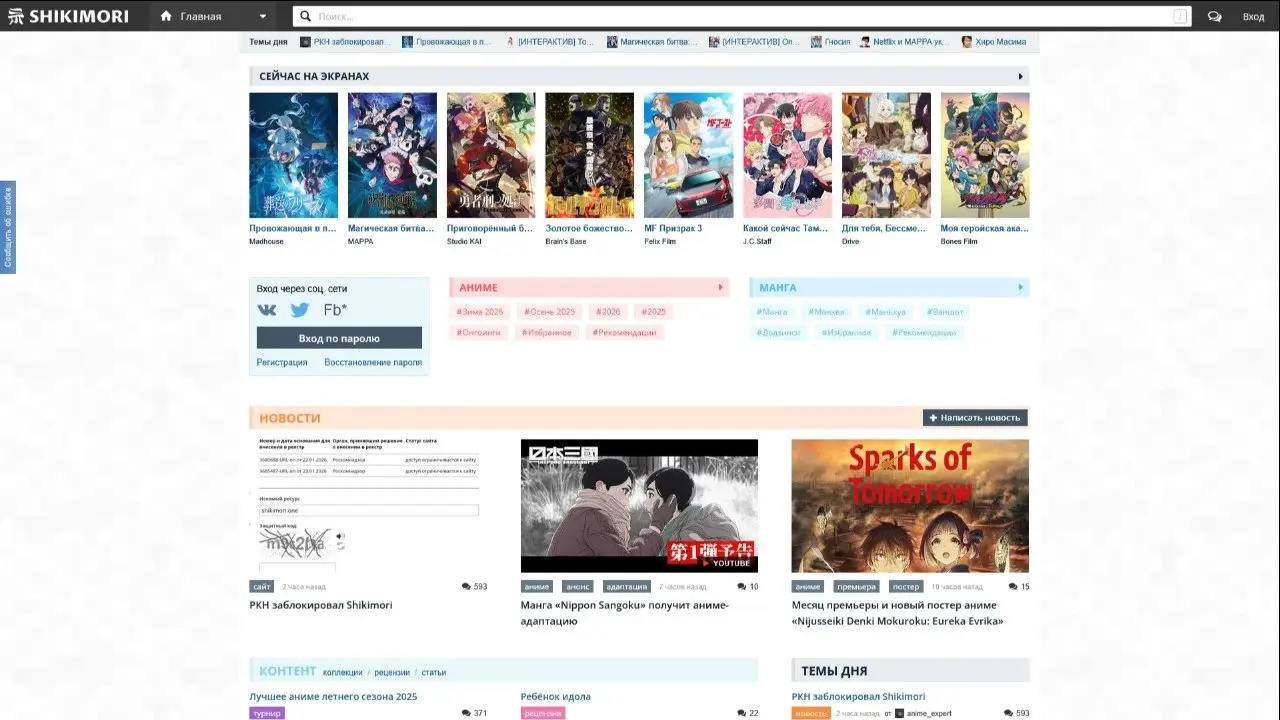Screen dimensions: 1280x720
Task: Open the MF Призрак 3 poster
Action: (x=688, y=155)
